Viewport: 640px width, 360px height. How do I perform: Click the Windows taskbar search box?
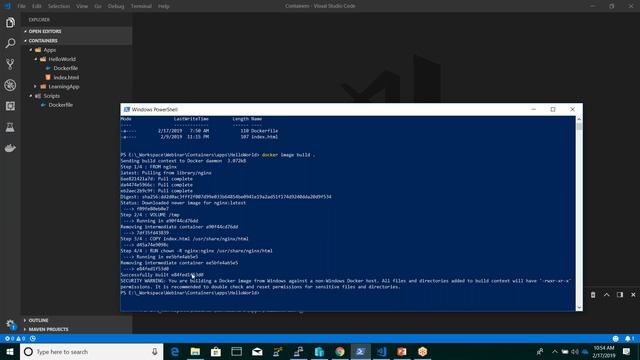[x=91, y=351]
